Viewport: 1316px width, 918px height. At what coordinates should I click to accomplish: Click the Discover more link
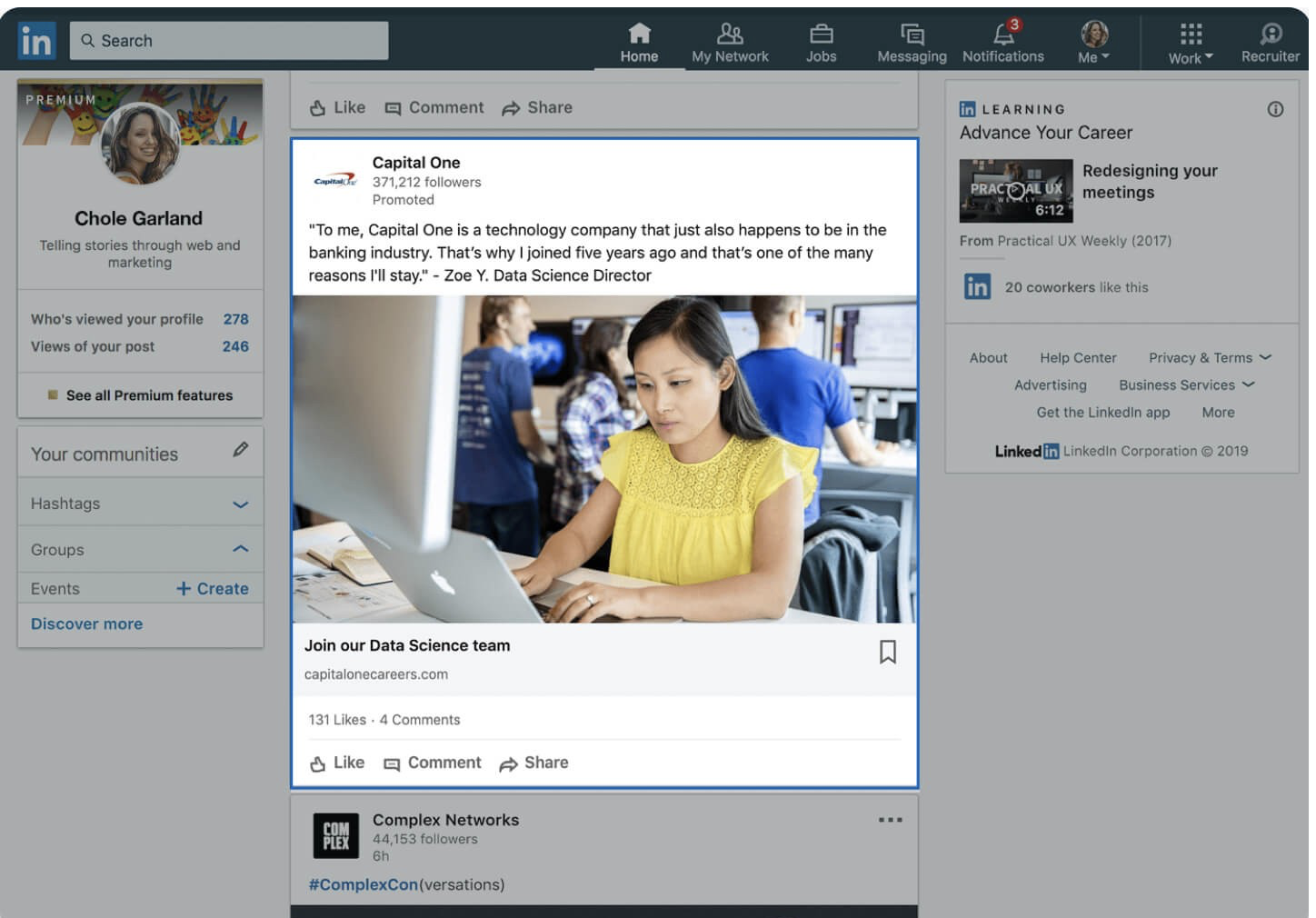(86, 624)
